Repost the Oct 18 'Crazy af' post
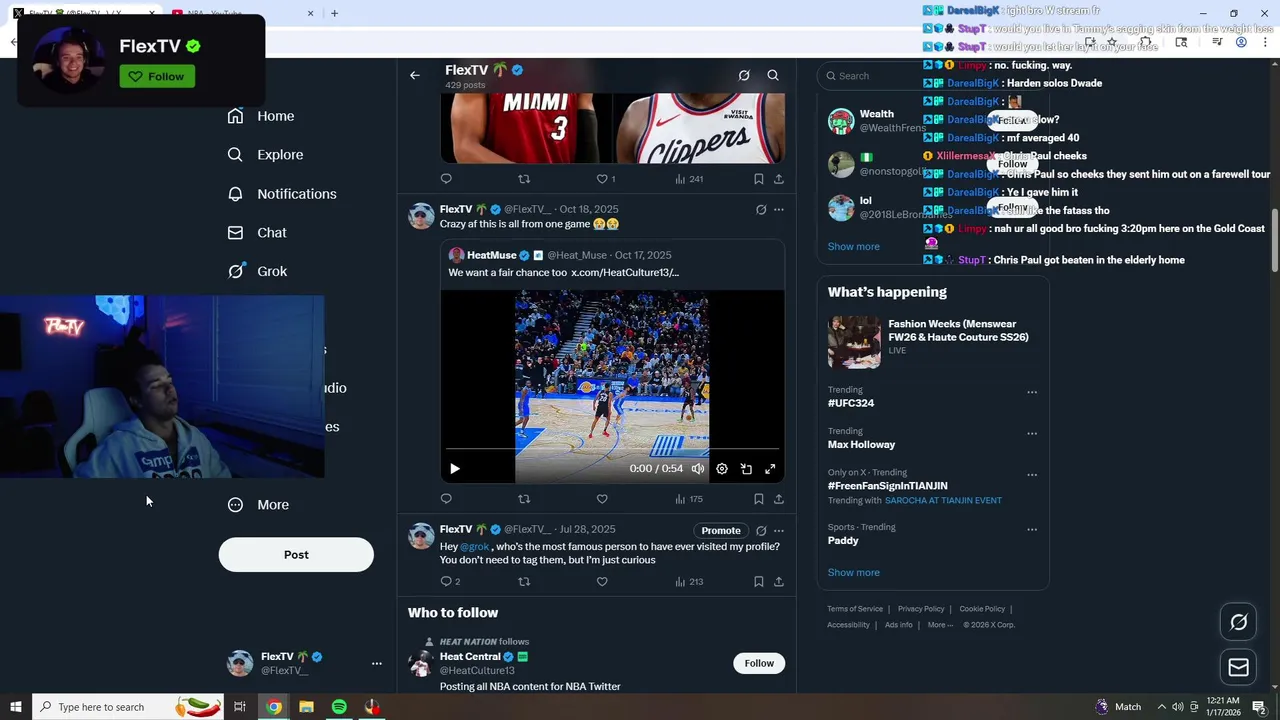Viewport: 1280px width, 720px height. 524,499
